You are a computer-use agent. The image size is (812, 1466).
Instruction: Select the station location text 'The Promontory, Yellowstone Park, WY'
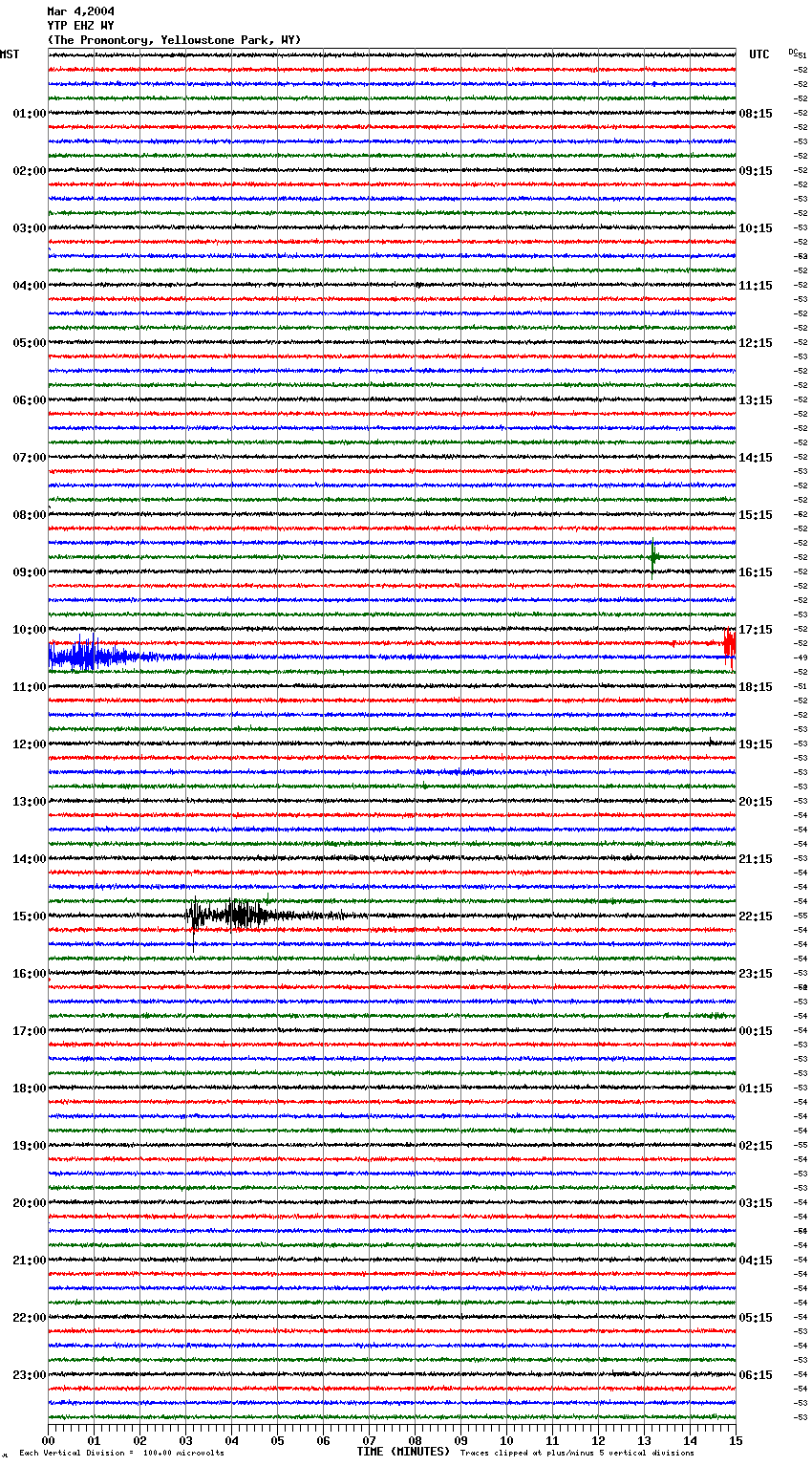coord(174,40)
